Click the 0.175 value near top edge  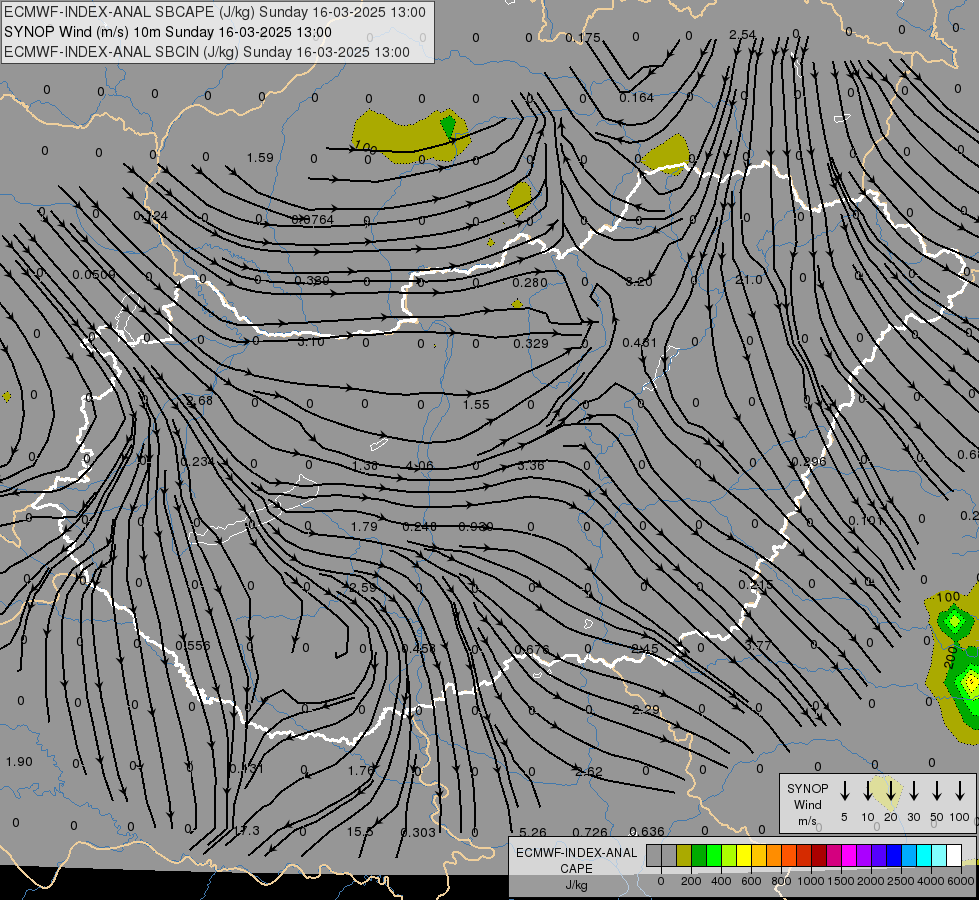583,38
